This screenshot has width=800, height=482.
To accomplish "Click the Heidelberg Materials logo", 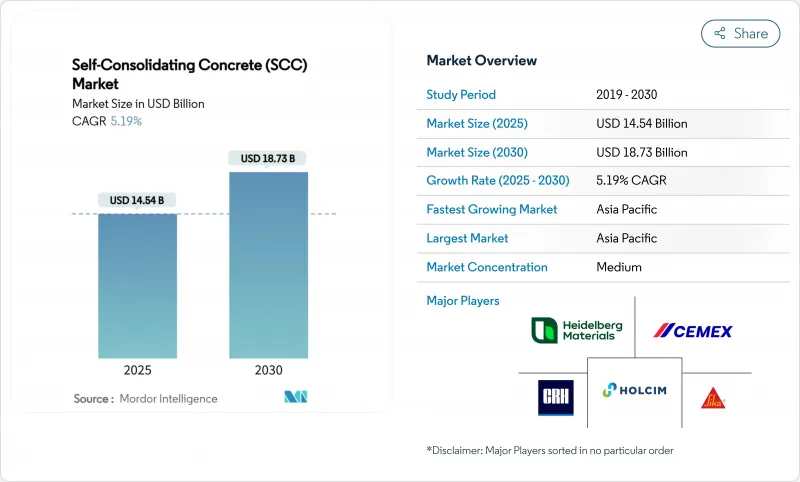I will click(x=574, y=330).
